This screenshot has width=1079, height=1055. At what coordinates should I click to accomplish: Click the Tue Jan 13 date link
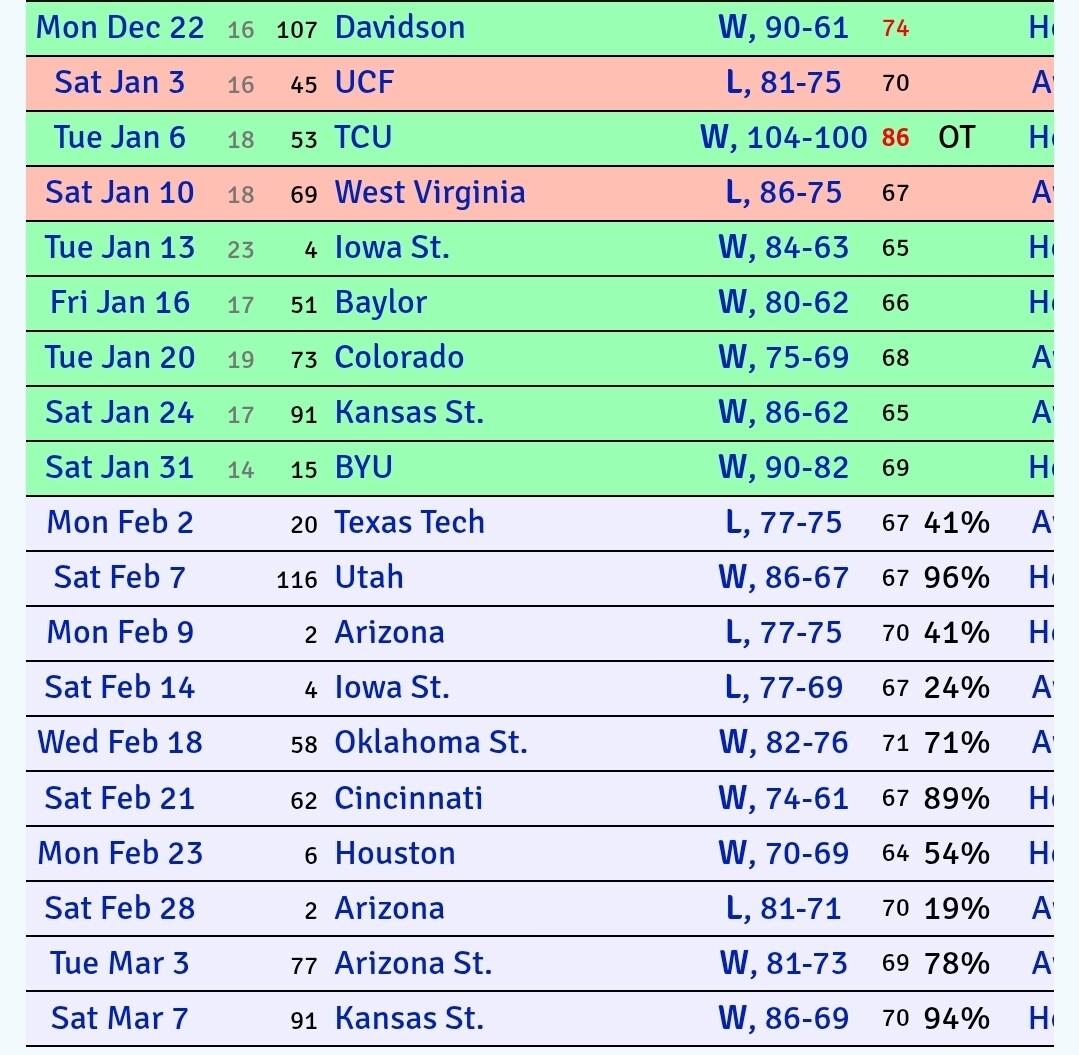pyautogui.click(x=120, y=247)
